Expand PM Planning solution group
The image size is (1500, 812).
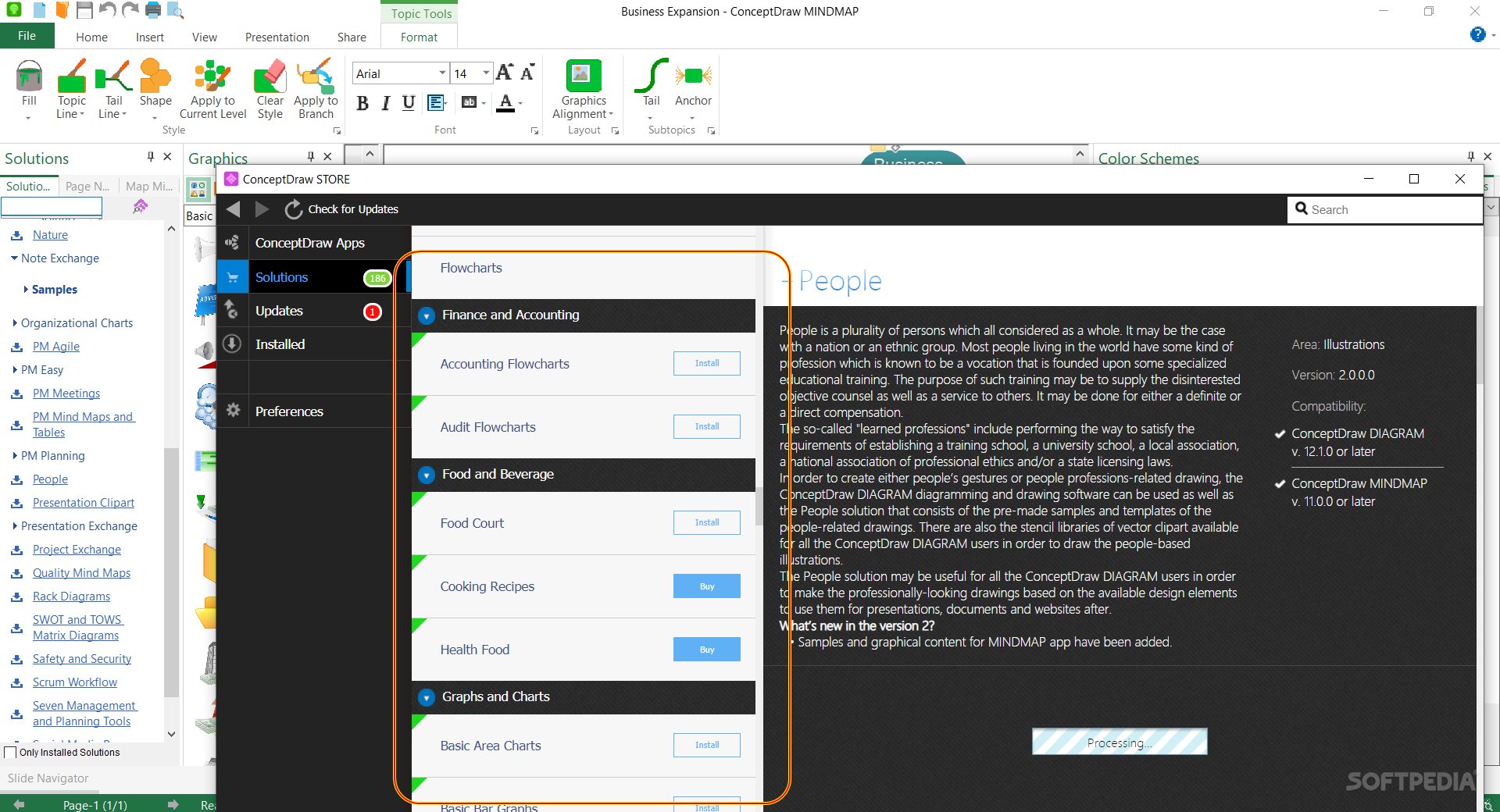(15, 456)
